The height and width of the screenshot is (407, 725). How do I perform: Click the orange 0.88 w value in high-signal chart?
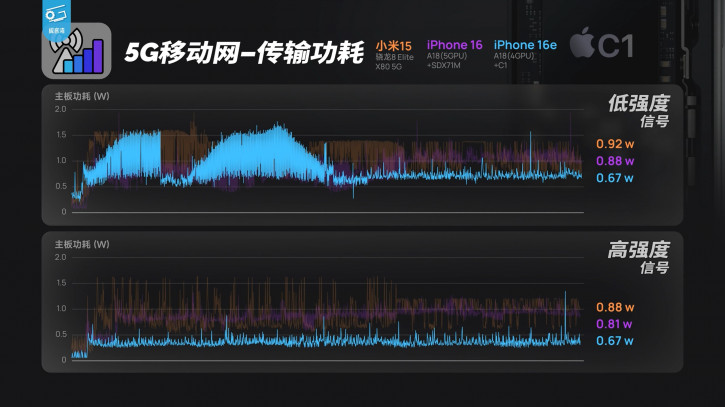[615, 307]
